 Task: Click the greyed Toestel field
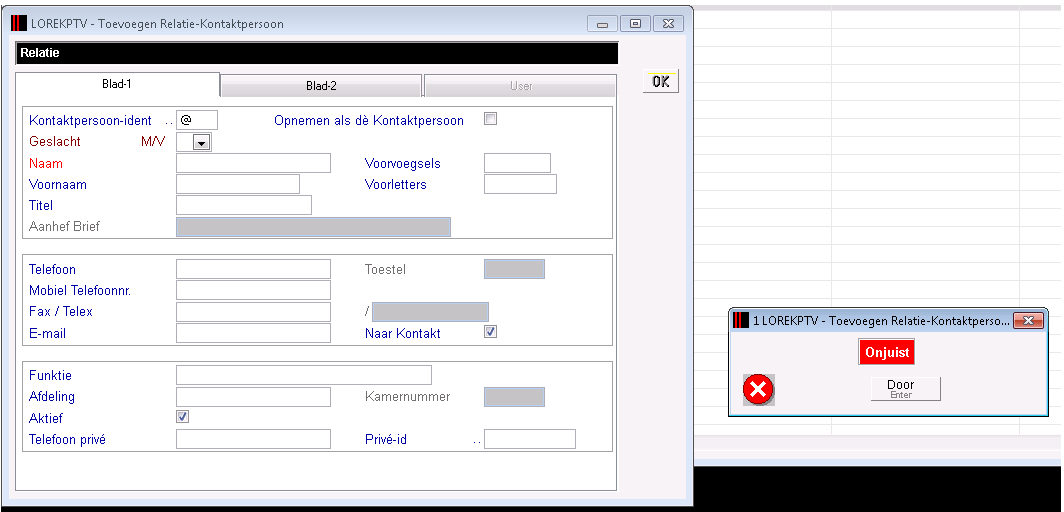pyautogui.click(x=514, y=269)
